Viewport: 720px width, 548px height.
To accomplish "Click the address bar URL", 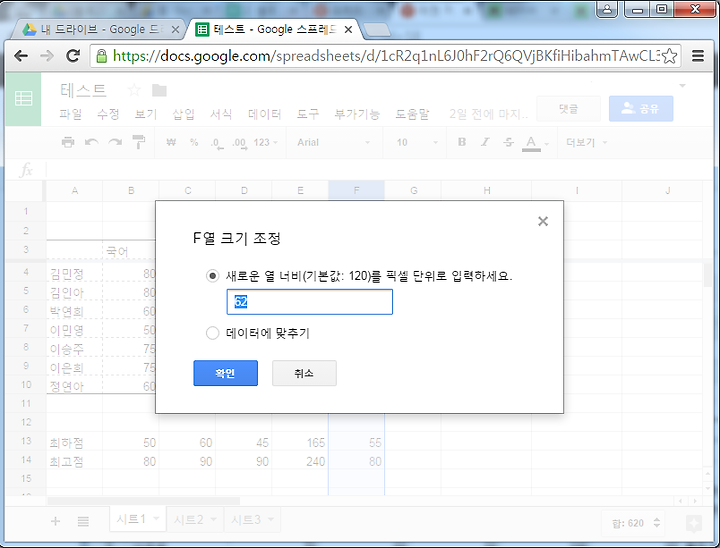I will 386,56.
